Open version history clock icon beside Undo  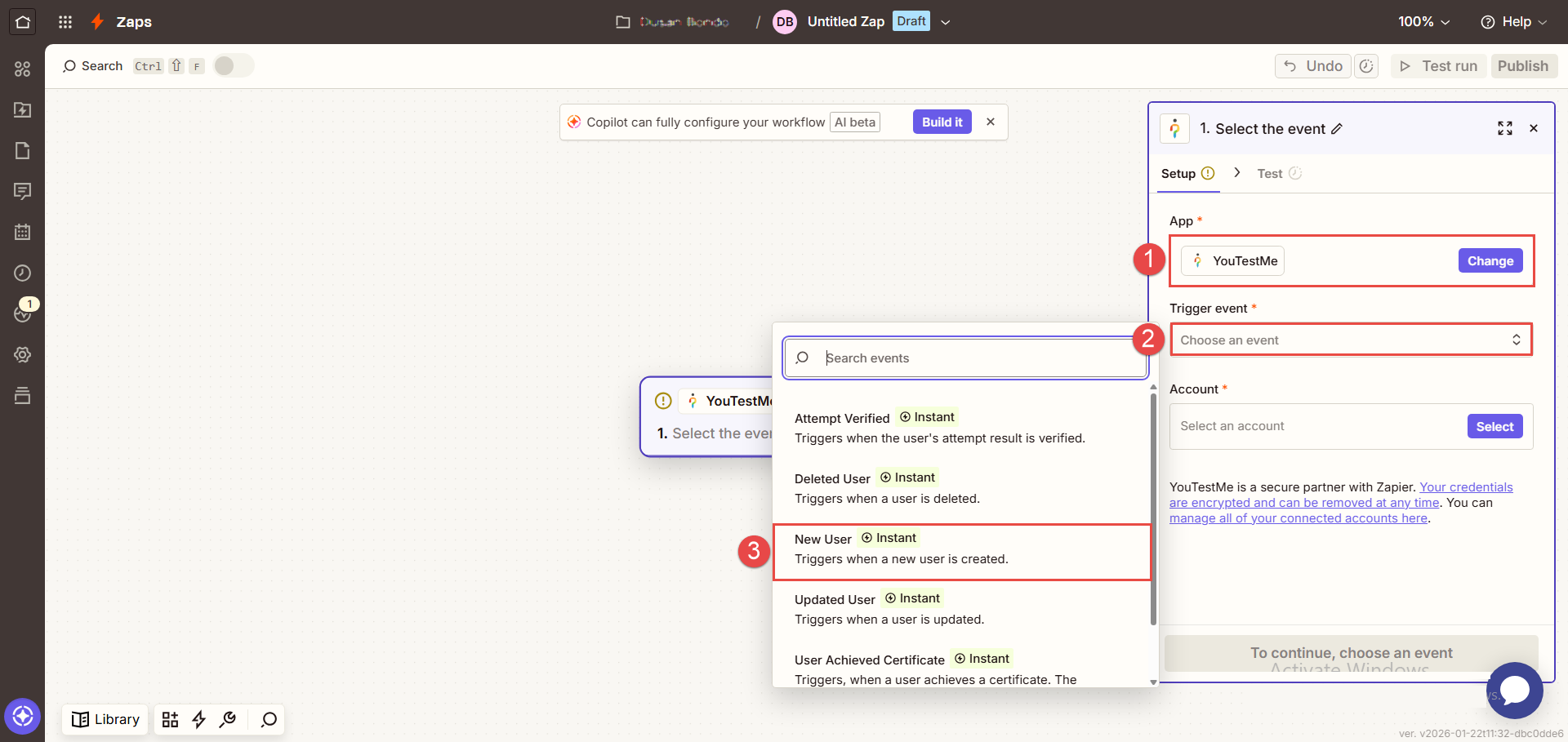click(1366, 66)
